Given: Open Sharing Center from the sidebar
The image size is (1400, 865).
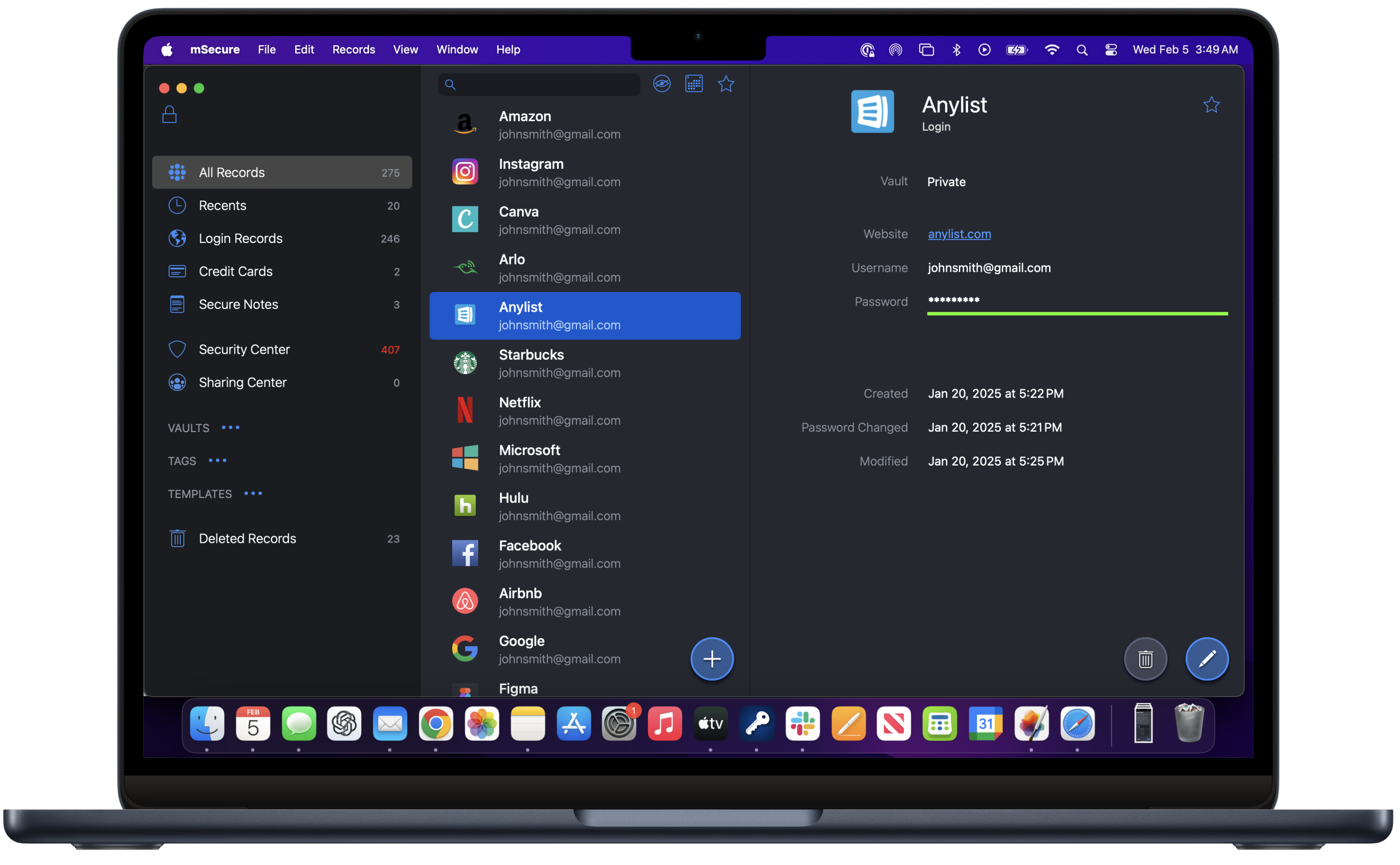Looking at the screenshot, I should coord(243,383).
